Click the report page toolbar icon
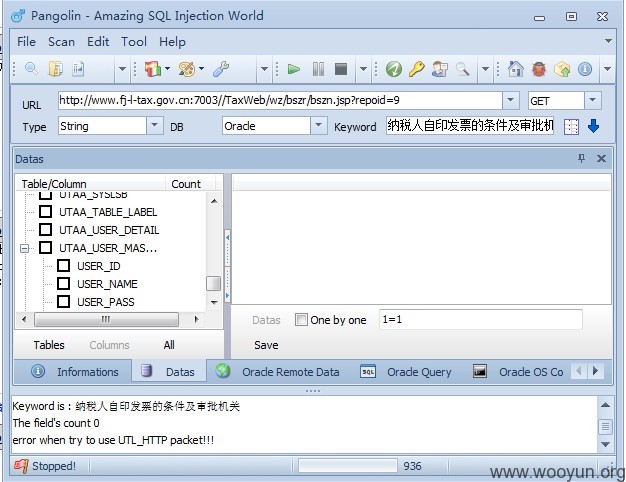Screen dimensions: 626x482 point(78,69)
